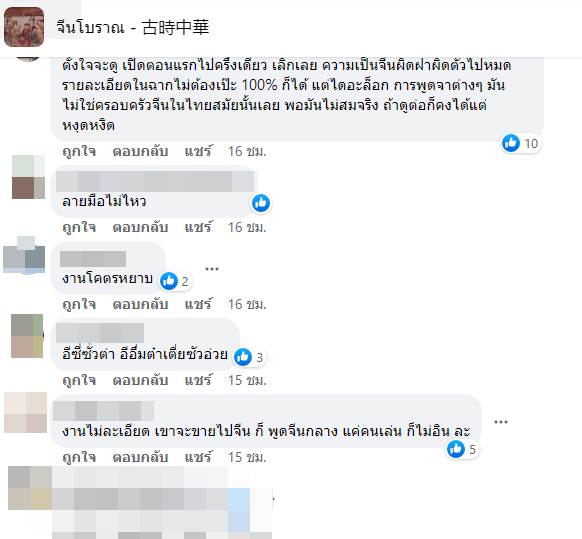View the 3 likes on อีซี่ซั่วต่า comment
The image size is (582, 539).
coord(249,357)
